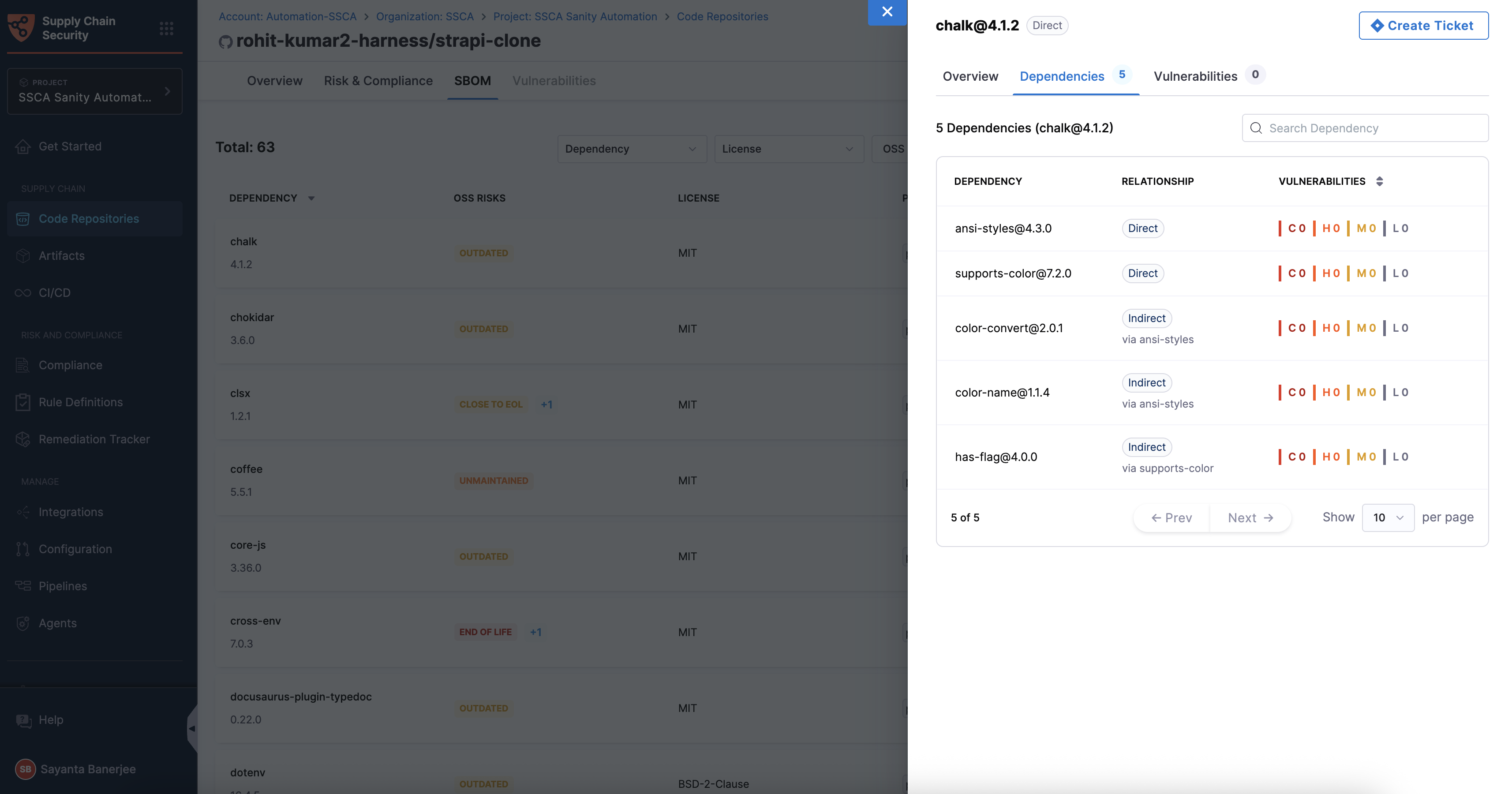Click the Search Dependency input field
1512x794 pixels.
(x=1365, y=128)
